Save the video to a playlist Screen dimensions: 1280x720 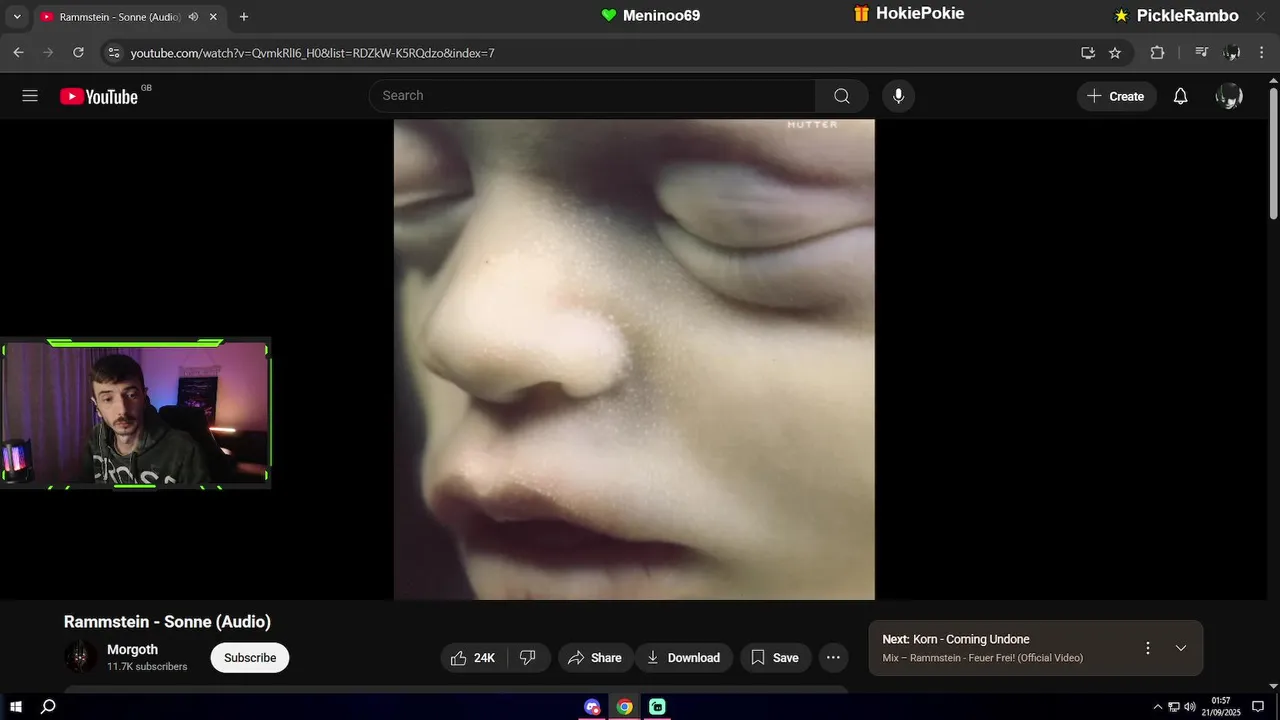tap(775, 657)
